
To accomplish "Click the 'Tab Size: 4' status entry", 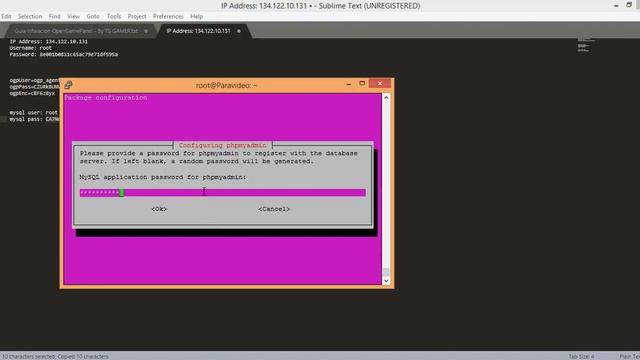I will tap(581, 356).
